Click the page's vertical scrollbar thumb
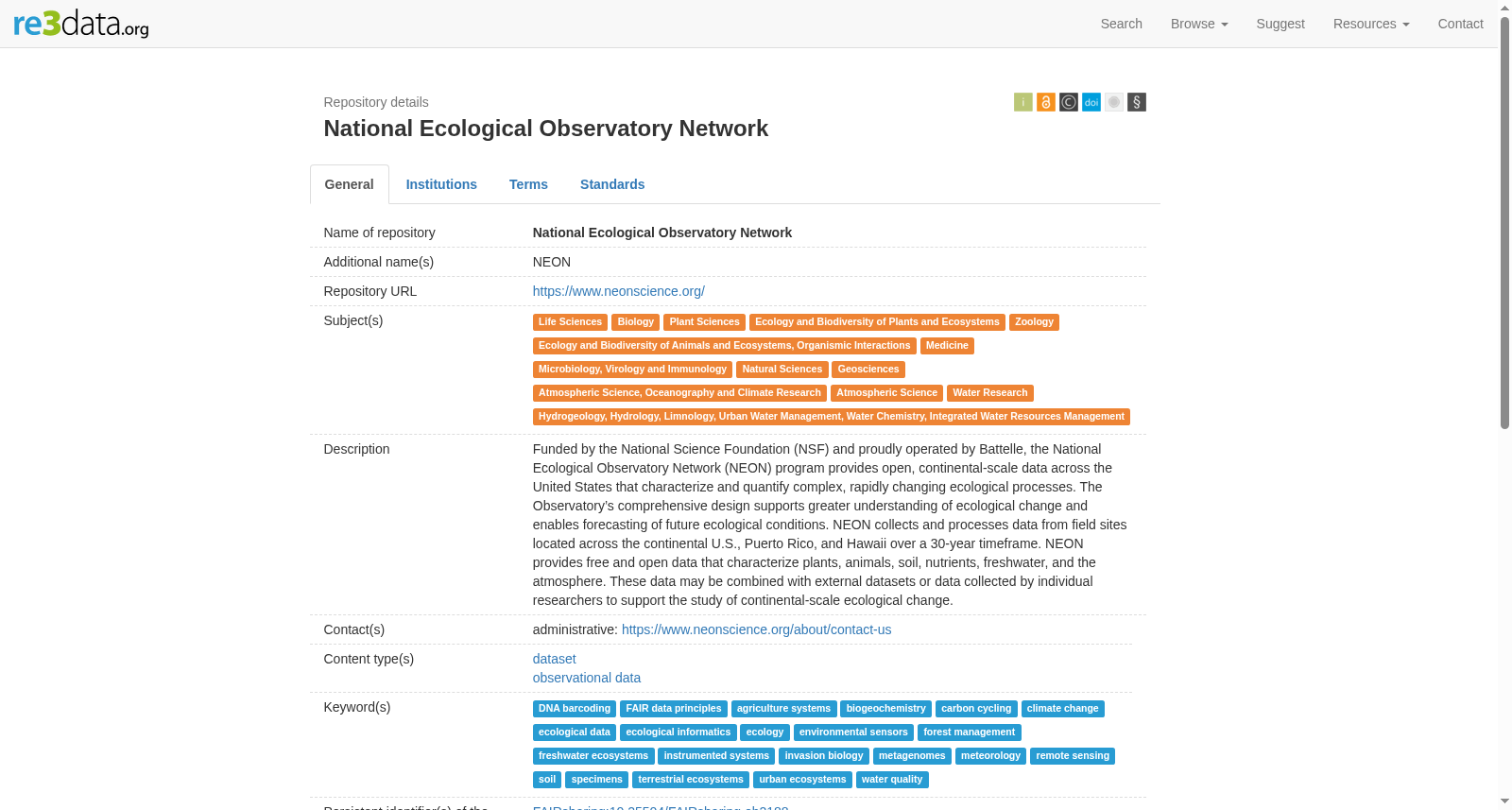The width and height of the screenshot is (1512, 810). coord(1504,222)
